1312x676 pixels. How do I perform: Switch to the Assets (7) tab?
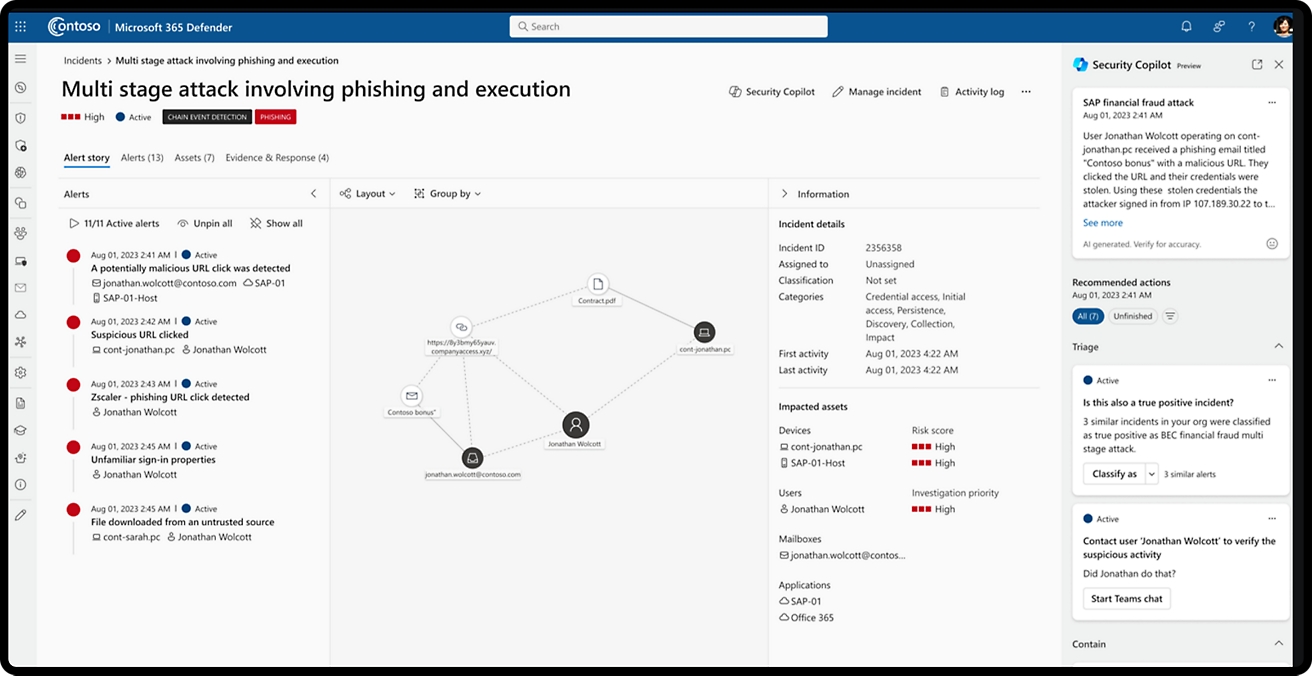click(194, 158)
